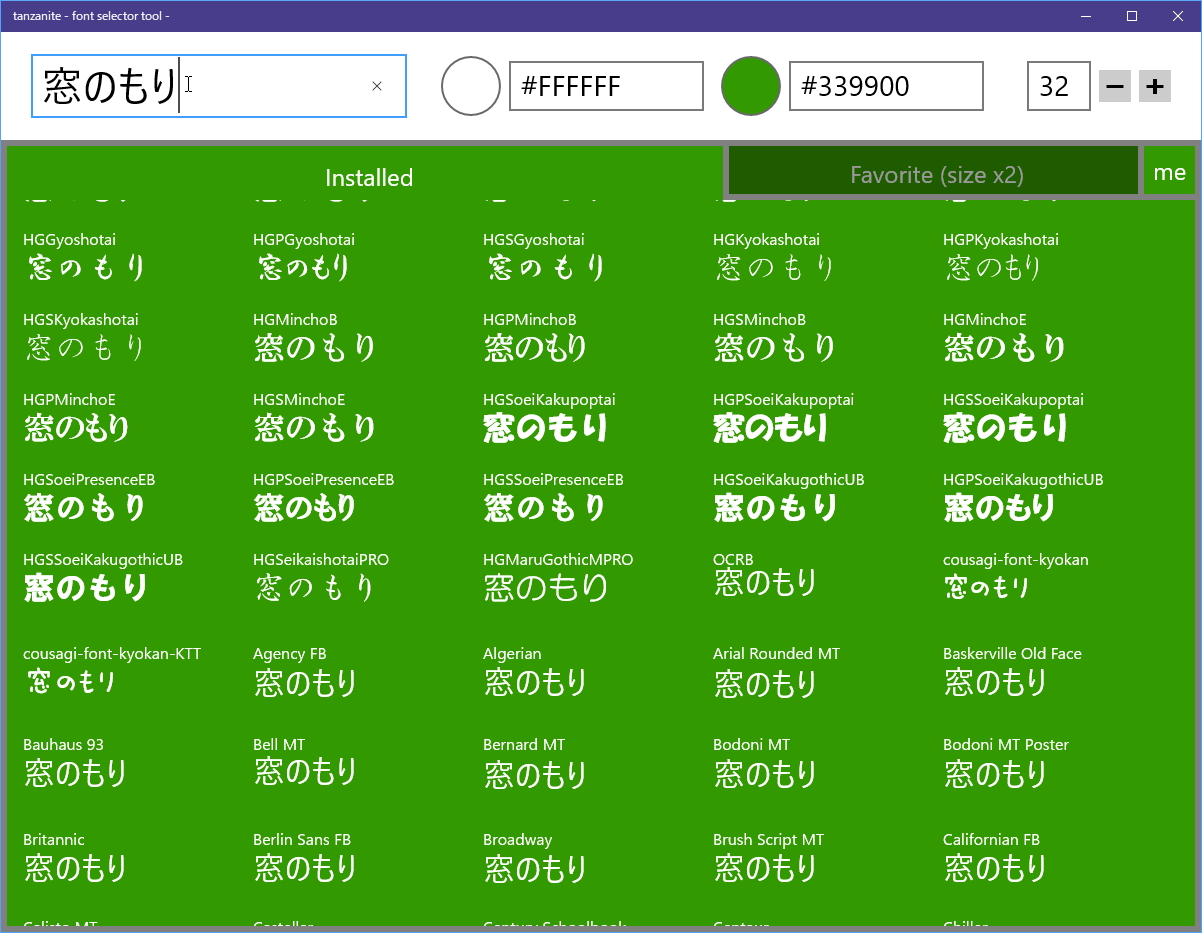Pick the HGMaruGothicMPRO font preview
The image size is (1202, 933).
tap(557, 576)
